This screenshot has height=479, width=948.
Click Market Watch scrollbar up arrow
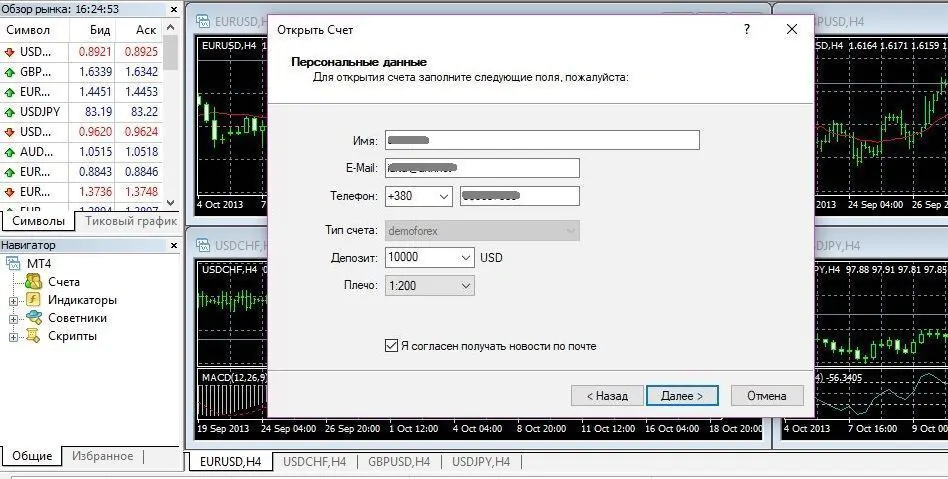point(170,28)
